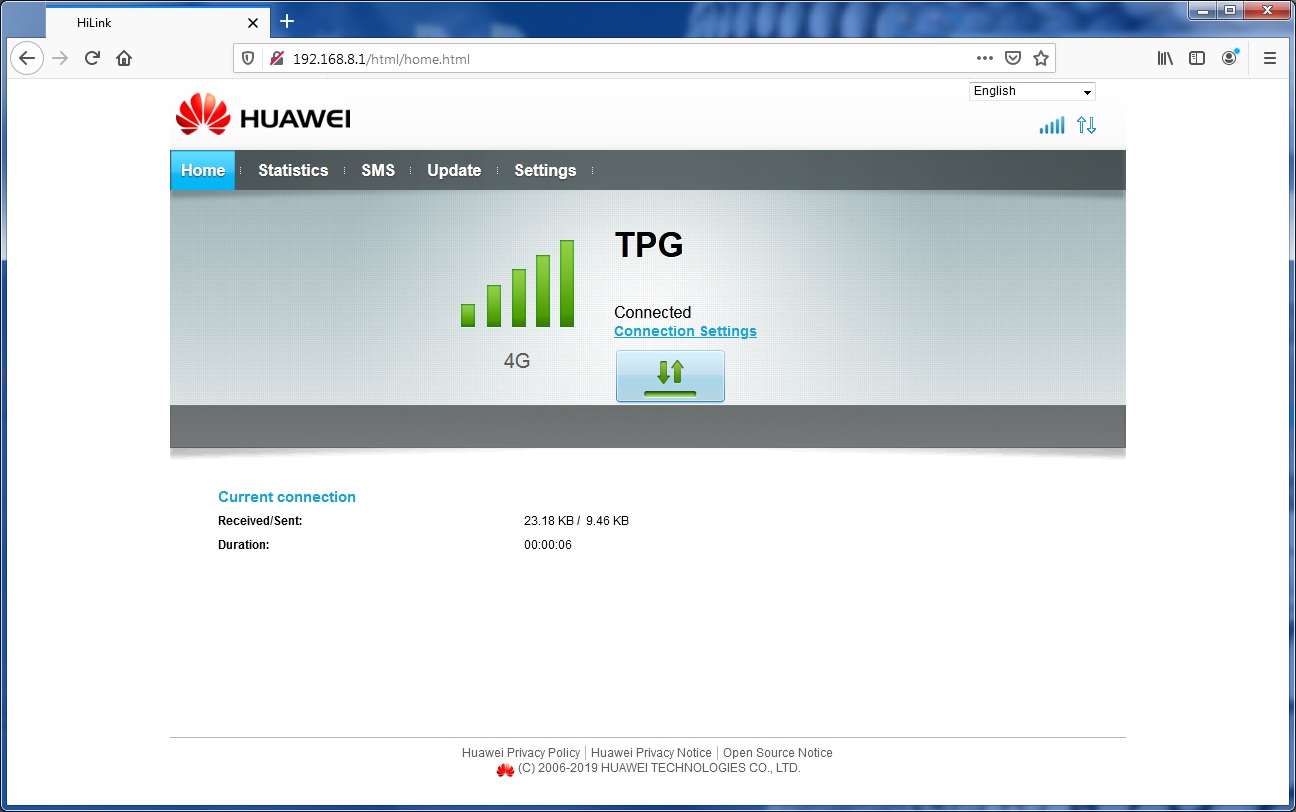Bookmark this page with the star icon
Viewport: 1296px width, 812px height.
(x=1039, y=57)
